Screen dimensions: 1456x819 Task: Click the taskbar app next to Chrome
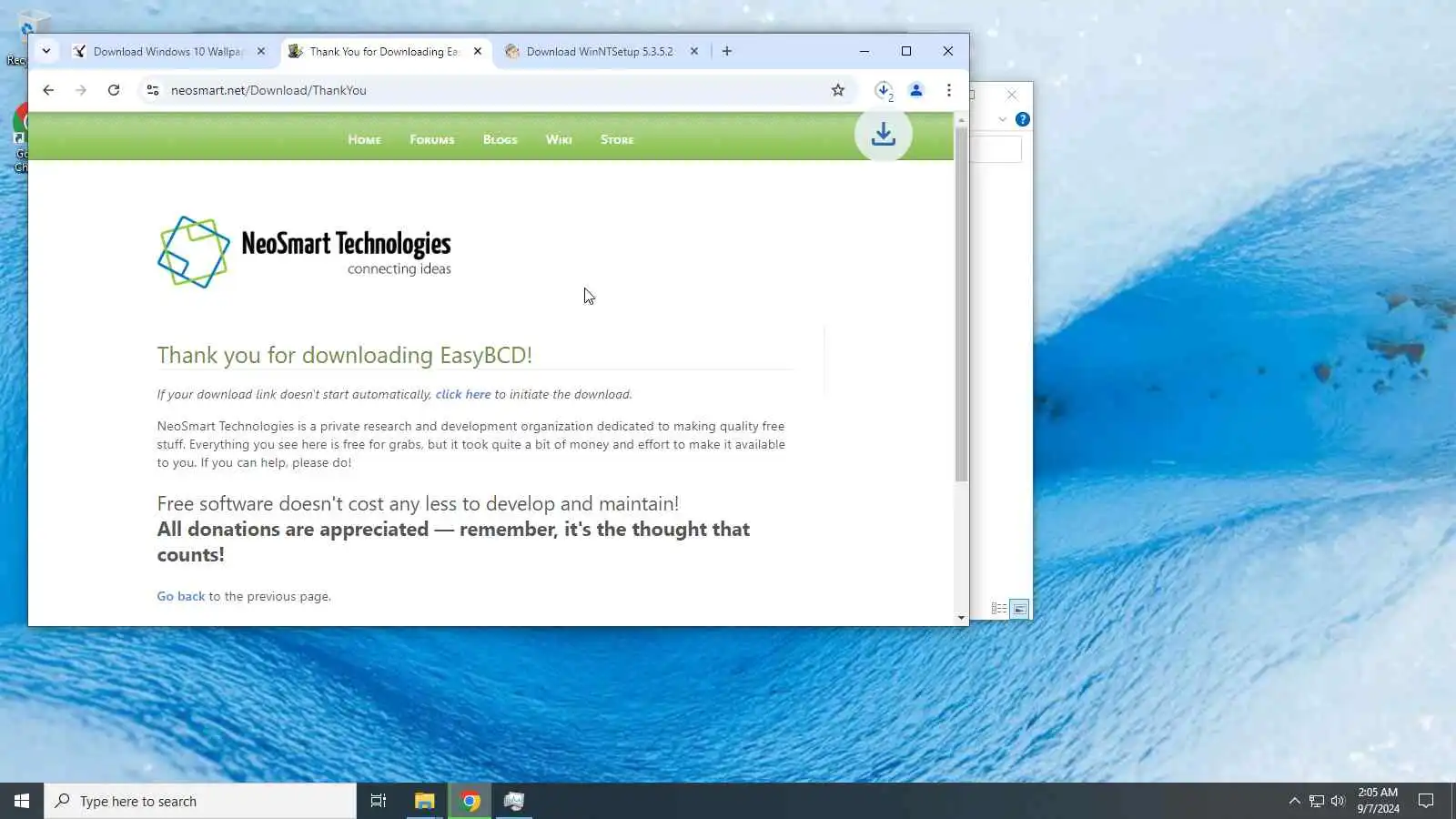click(x=514, y=801)
